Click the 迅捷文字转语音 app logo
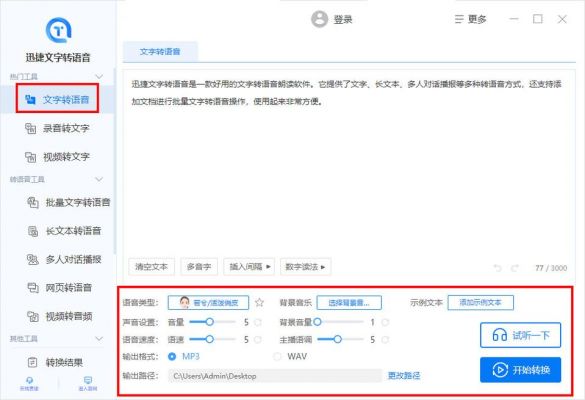Viewport: 585px width, 400px height. 58,29
